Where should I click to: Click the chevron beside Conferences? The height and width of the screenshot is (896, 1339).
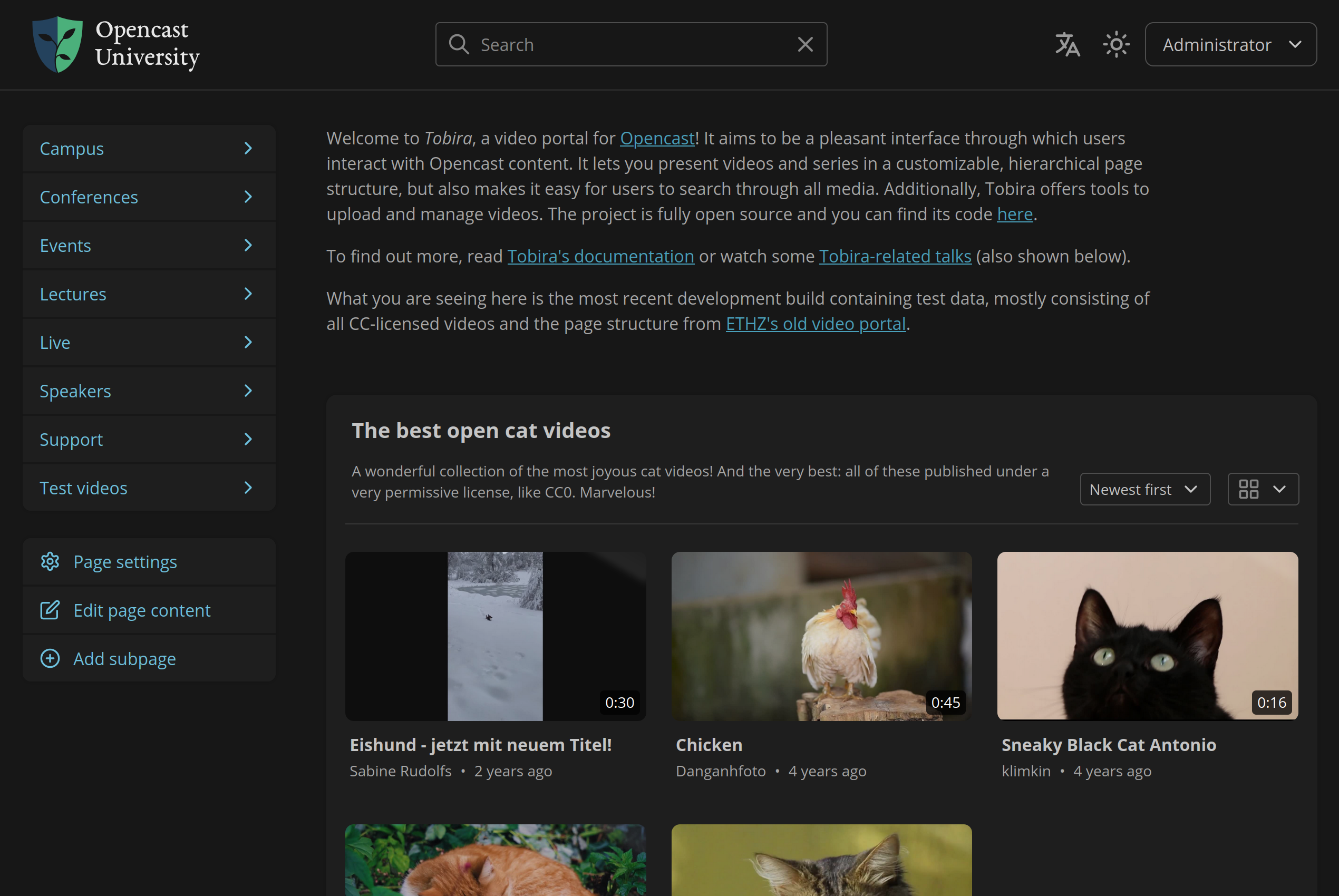(248, 197)
